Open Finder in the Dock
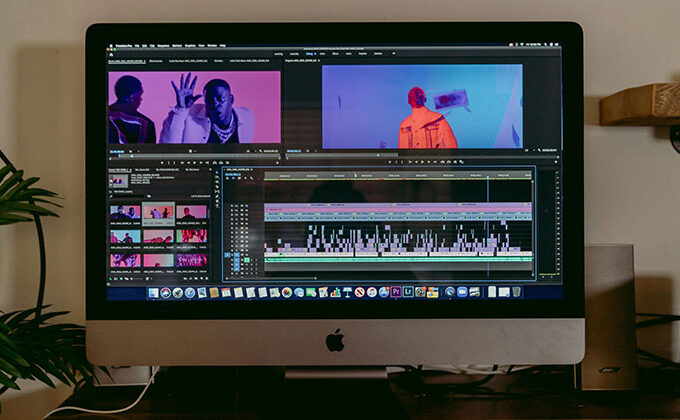Image resolution: width=680 pixels, height=420 pixels. (x=153, y=292)
